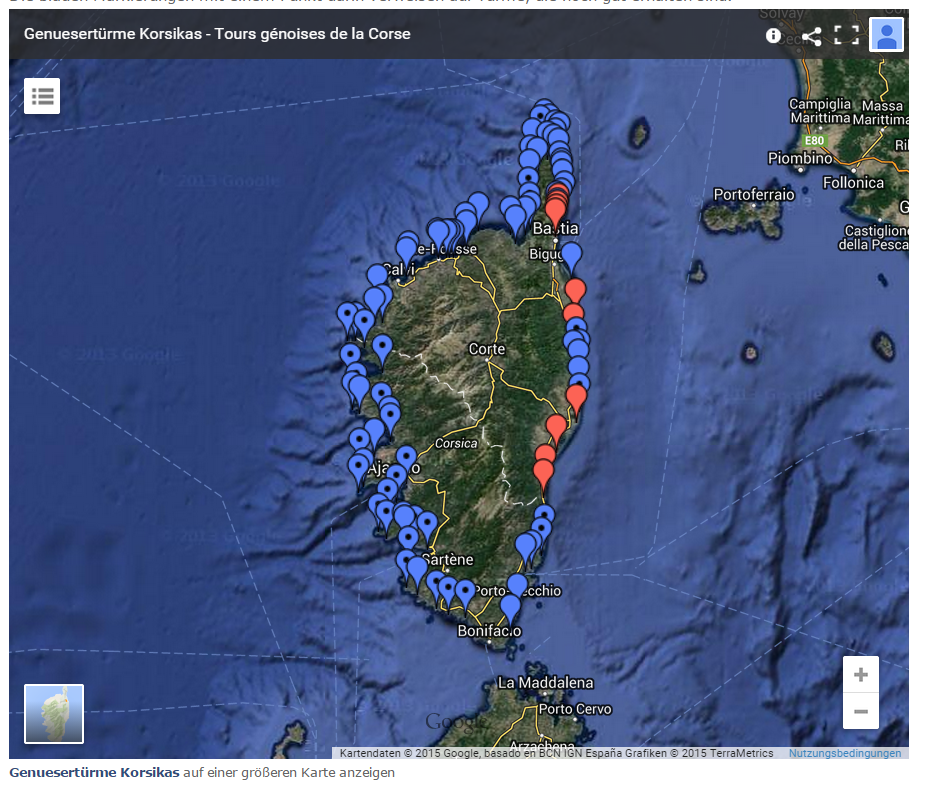Click the La Maddalena label
The height and width of the screenshot is (790, 926).
(545, 683)
